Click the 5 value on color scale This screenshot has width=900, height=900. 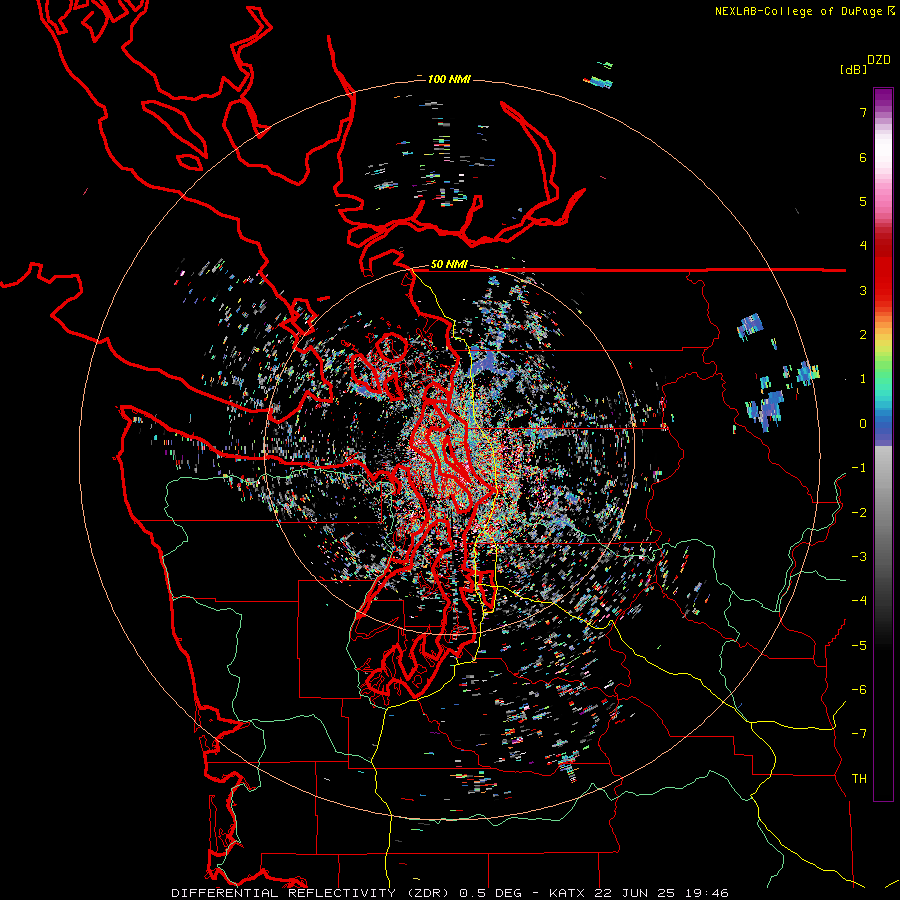863,201
